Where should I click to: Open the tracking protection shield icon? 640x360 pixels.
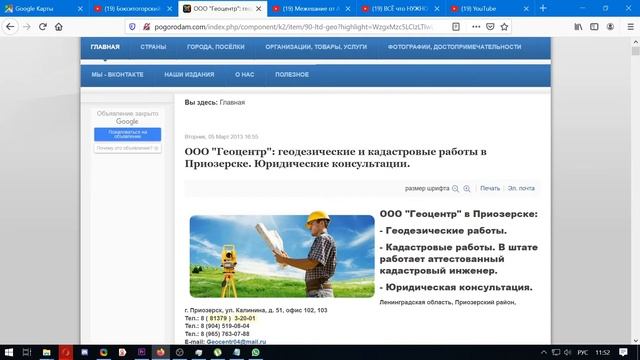click(132, 27)
